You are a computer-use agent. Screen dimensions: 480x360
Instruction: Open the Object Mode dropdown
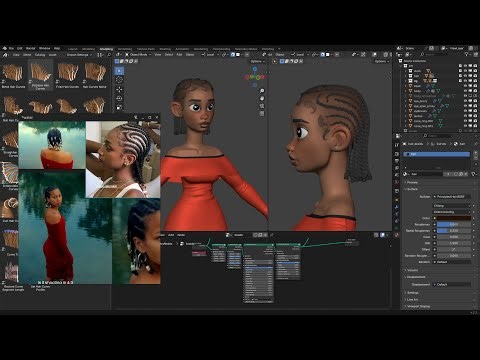(x=138, y=54)
